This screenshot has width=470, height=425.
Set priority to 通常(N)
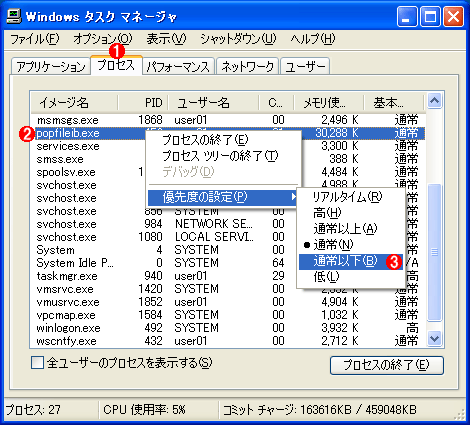351,245
